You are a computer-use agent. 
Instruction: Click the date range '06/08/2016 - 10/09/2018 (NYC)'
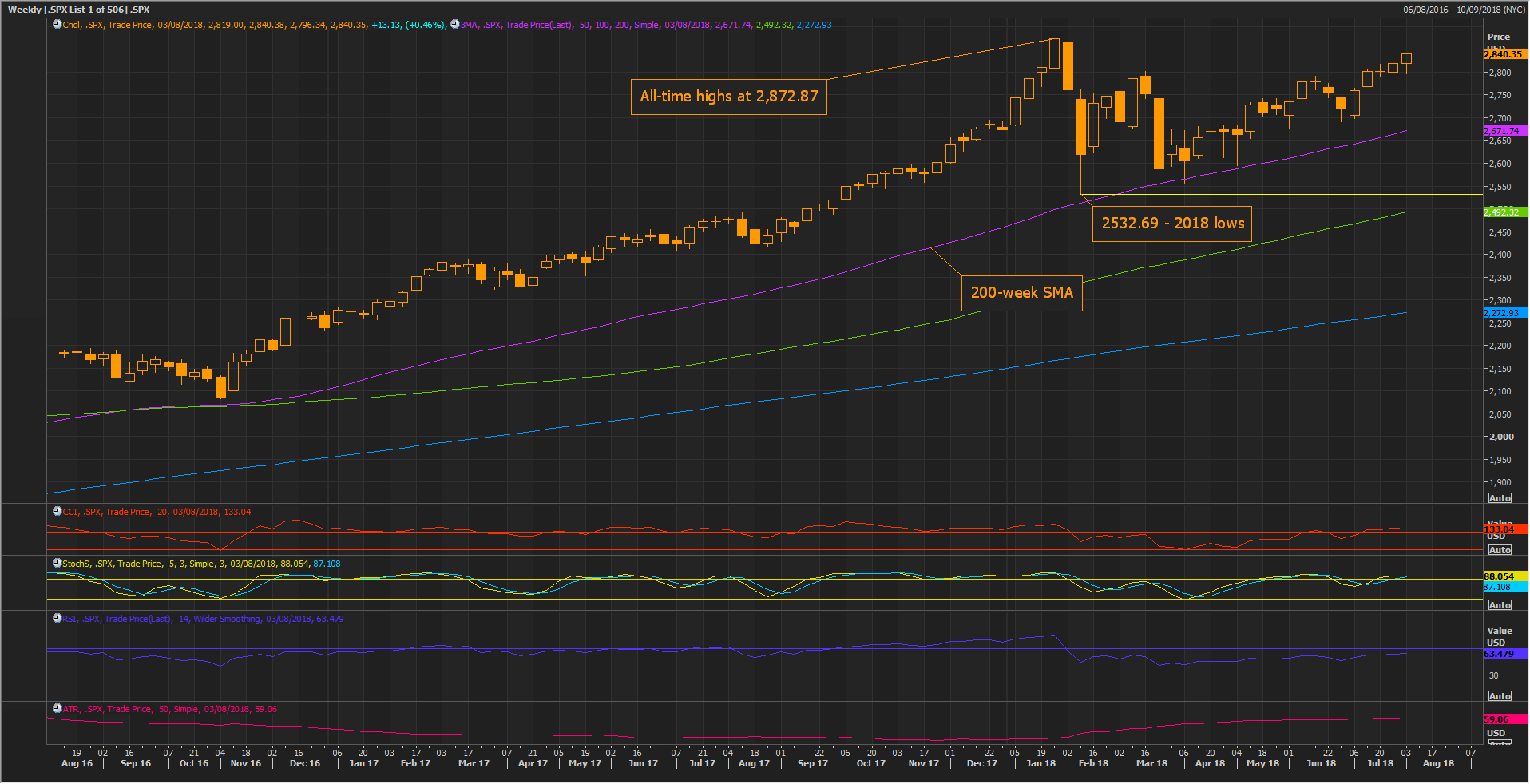coord(1464,10)
